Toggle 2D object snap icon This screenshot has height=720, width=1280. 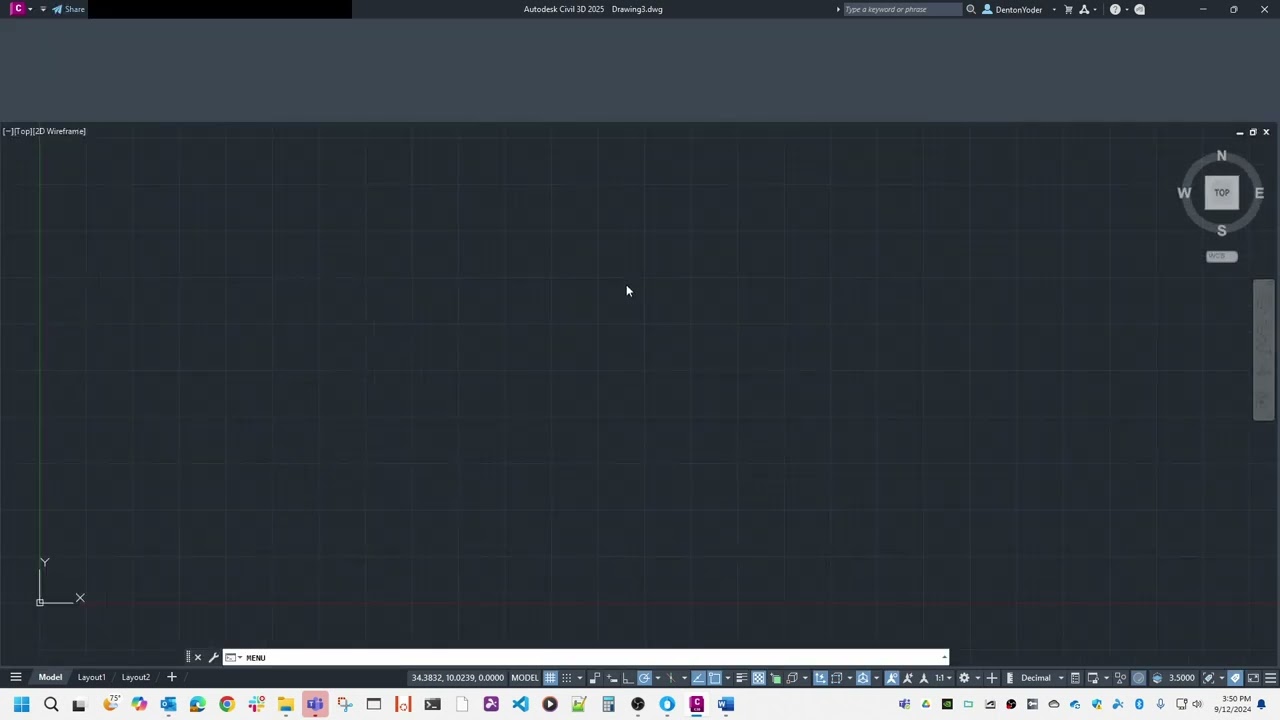pos(714,678)
